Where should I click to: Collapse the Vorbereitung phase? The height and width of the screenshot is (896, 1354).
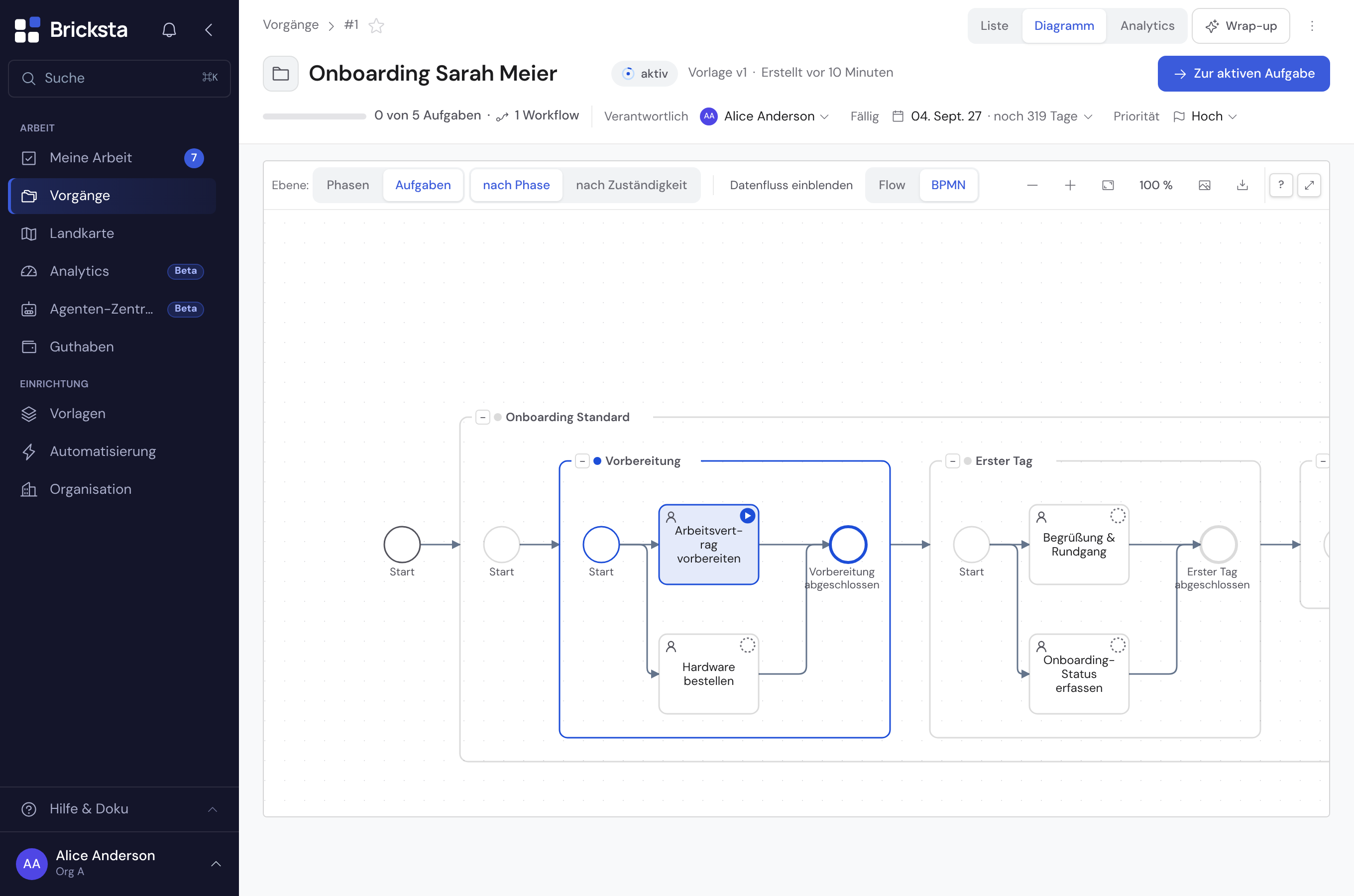[582, 461]
